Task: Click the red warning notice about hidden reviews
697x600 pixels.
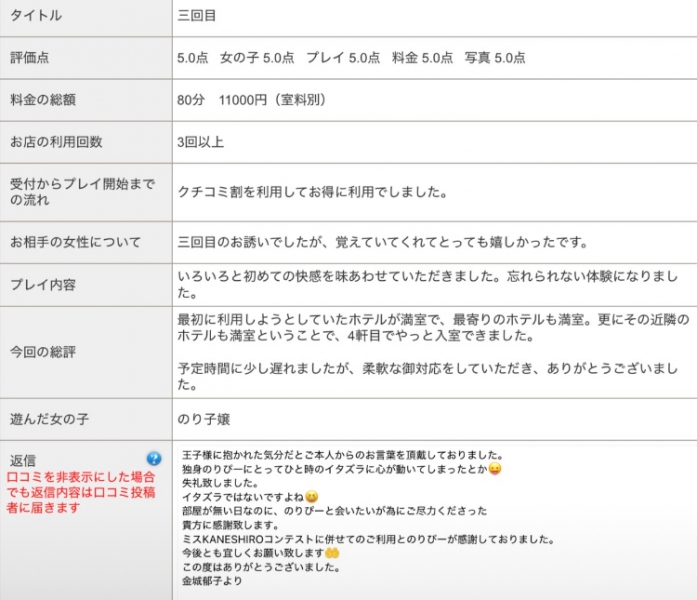Action: point(80,492)
